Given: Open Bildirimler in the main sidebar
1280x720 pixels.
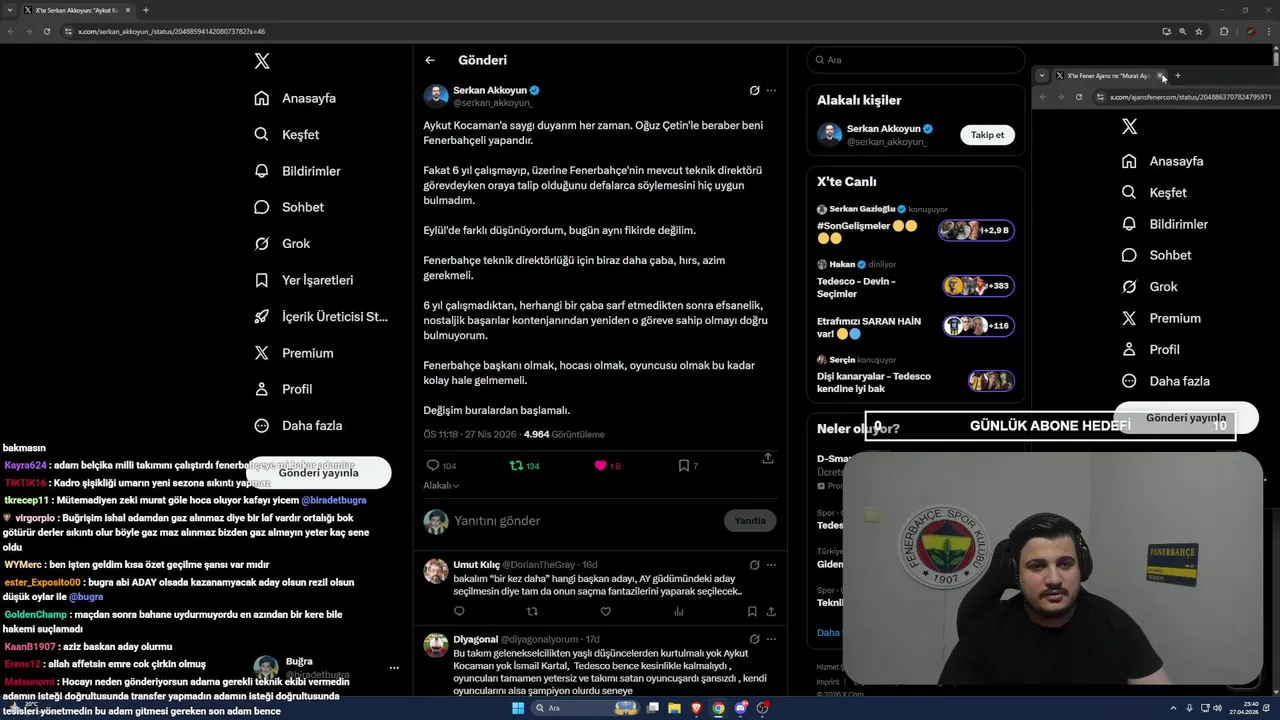Looking at the screenshot, I should [x=297, y=171].
